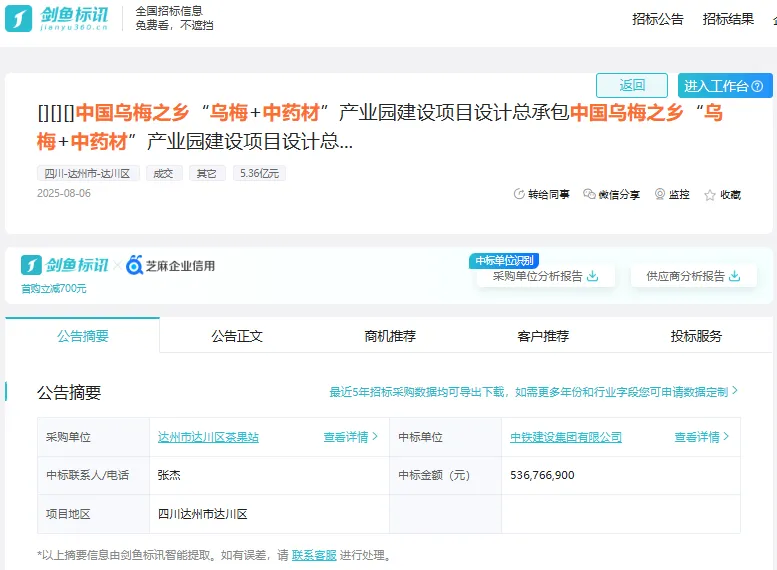Switch to the 公告正文 tab
Screen dimensions: 777x570
pos(236,336)
